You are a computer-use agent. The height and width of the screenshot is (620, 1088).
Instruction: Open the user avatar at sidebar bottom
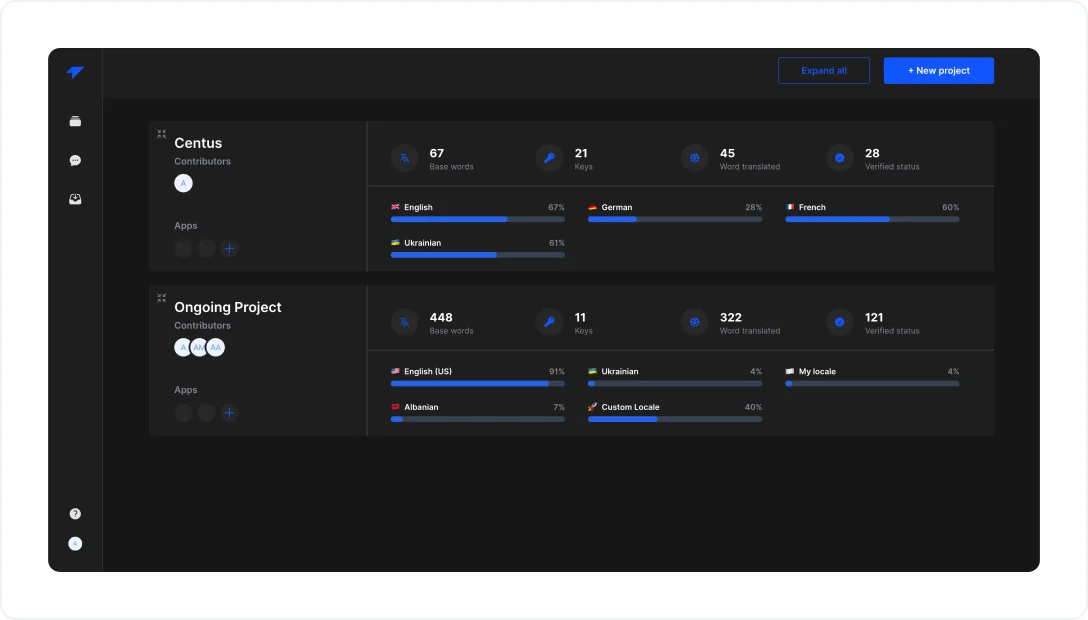tap(75, 544)
